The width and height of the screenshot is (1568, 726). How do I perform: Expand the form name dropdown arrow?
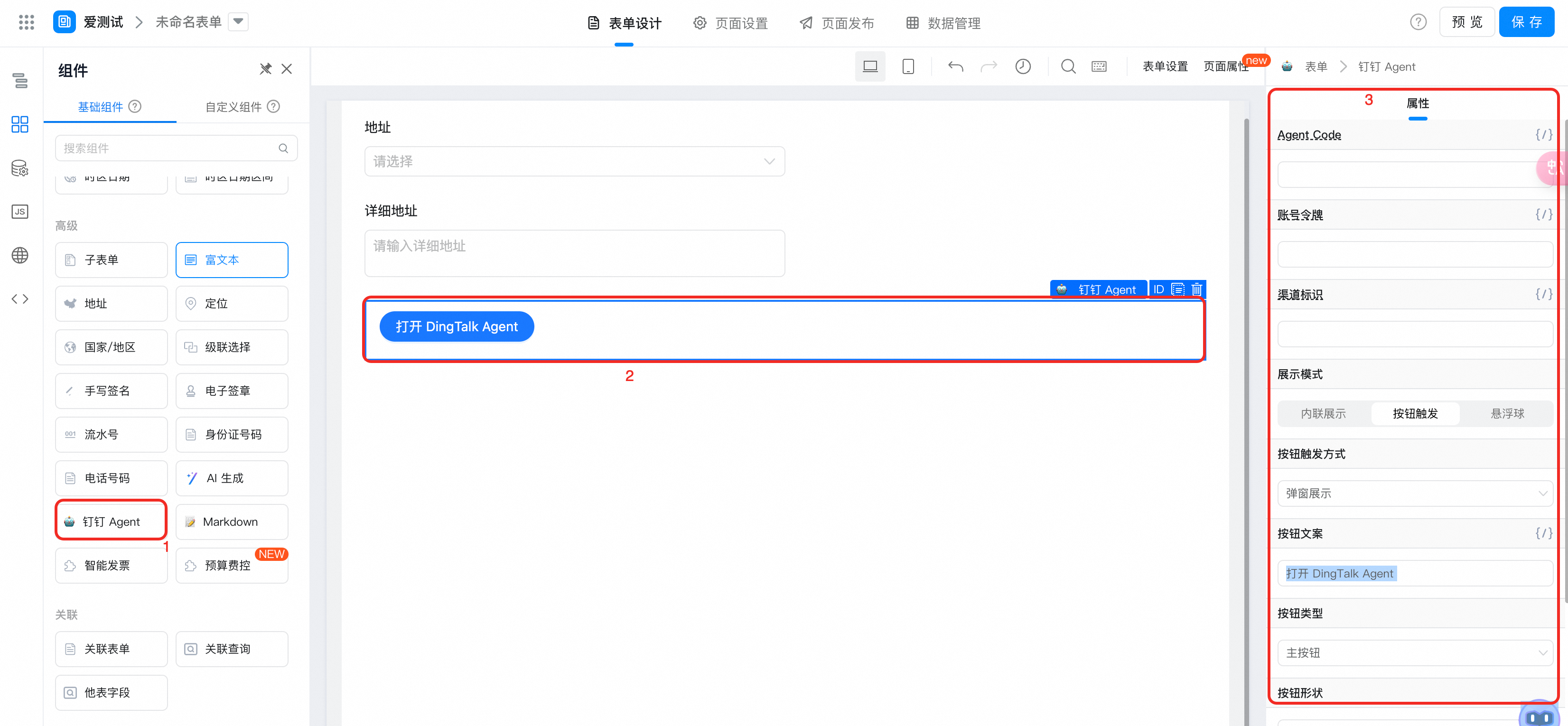238,22
